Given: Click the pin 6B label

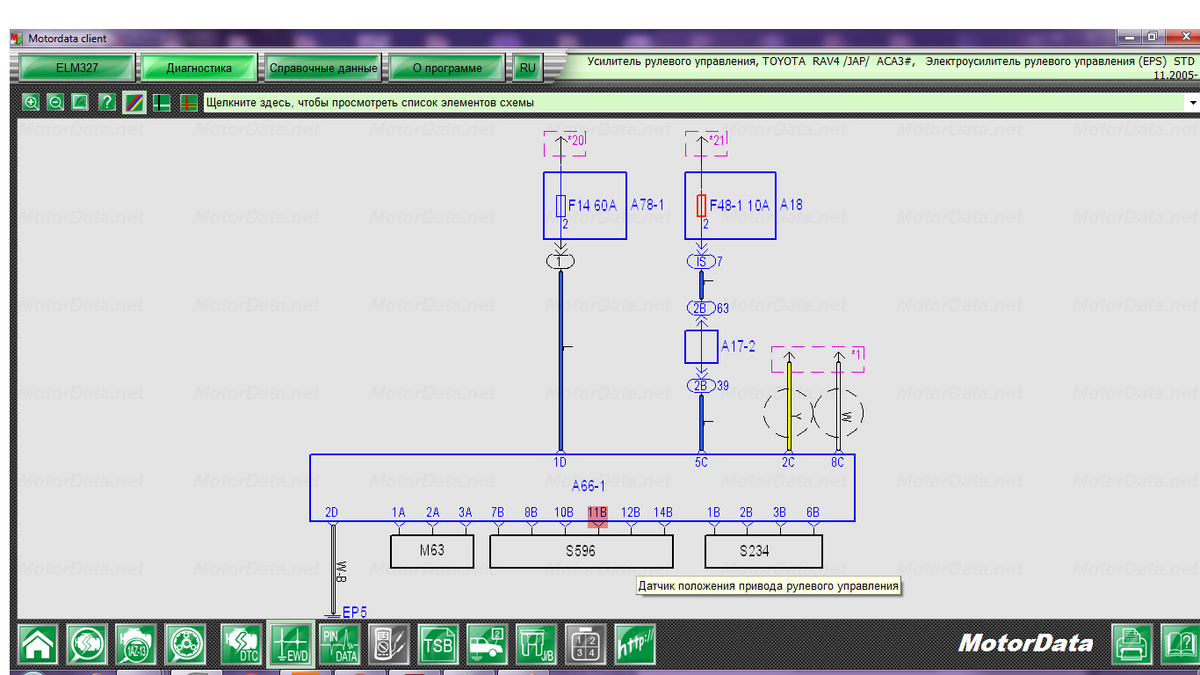Looking at the screenshot, I should click(x=813, y=513).
